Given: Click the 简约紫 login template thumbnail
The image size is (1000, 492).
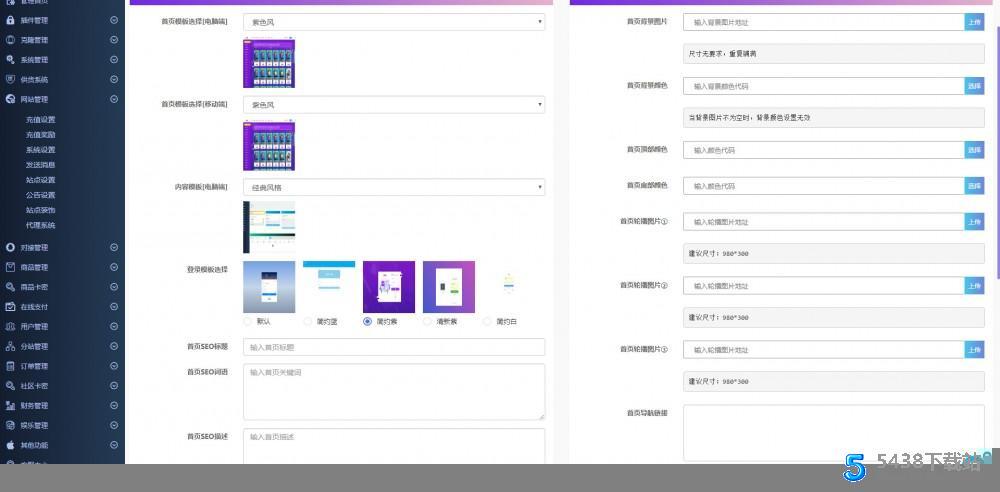Looking at the screenshot, I should (388, 287).
